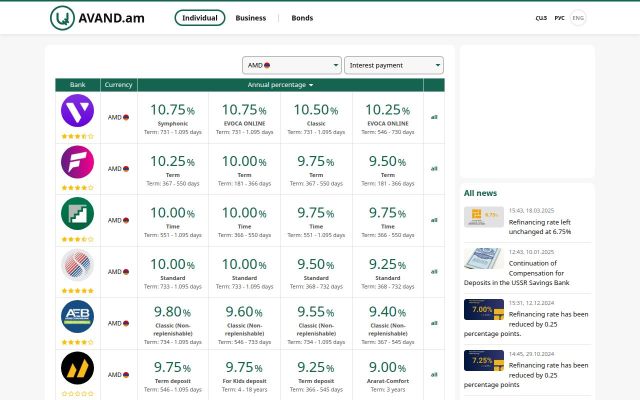The width and height of the screenshot is (640, 400).
Task: Open the Interest payment dropdown
Action: [394, 65]
